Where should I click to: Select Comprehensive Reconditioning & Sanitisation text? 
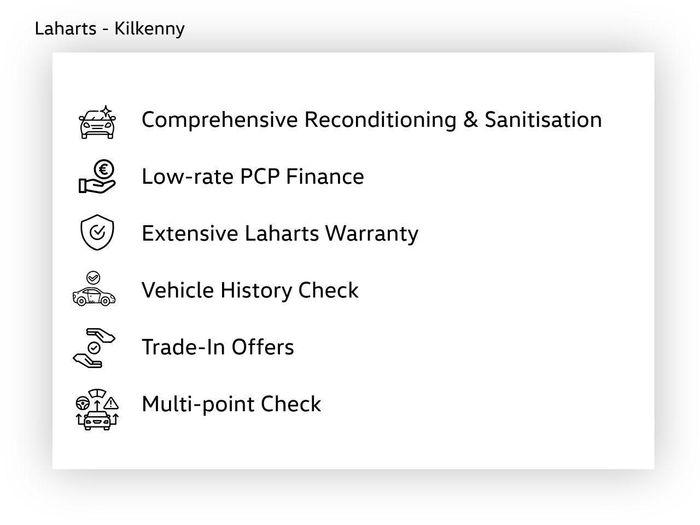(371, 120)
